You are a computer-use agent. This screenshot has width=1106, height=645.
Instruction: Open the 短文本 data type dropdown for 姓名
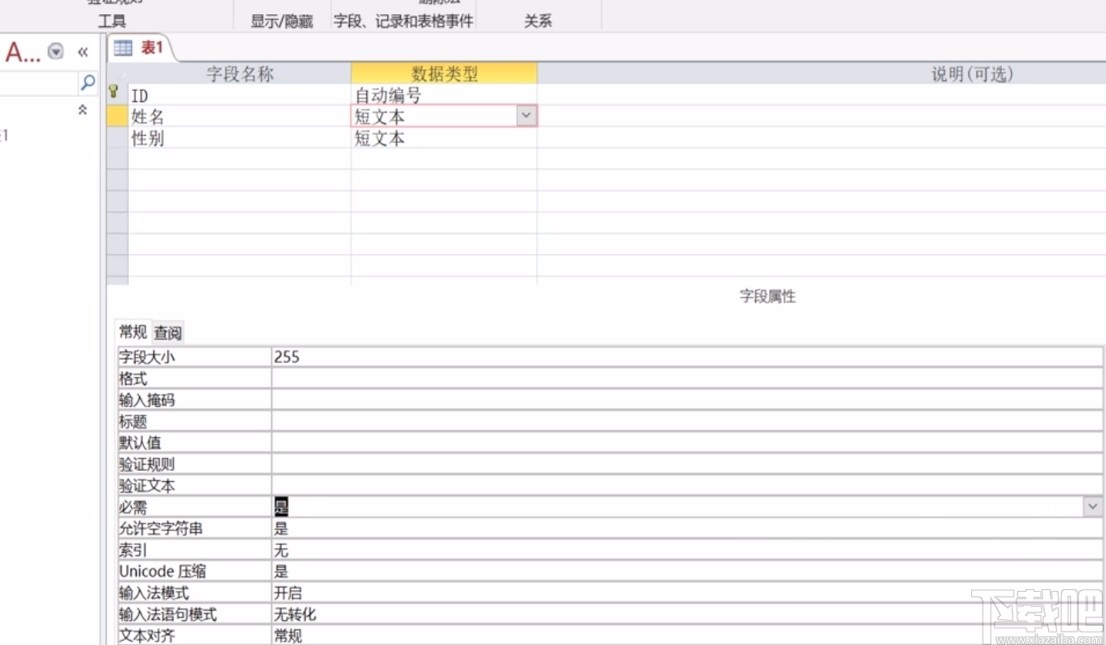pyautogui.click(x=526, y=116)
